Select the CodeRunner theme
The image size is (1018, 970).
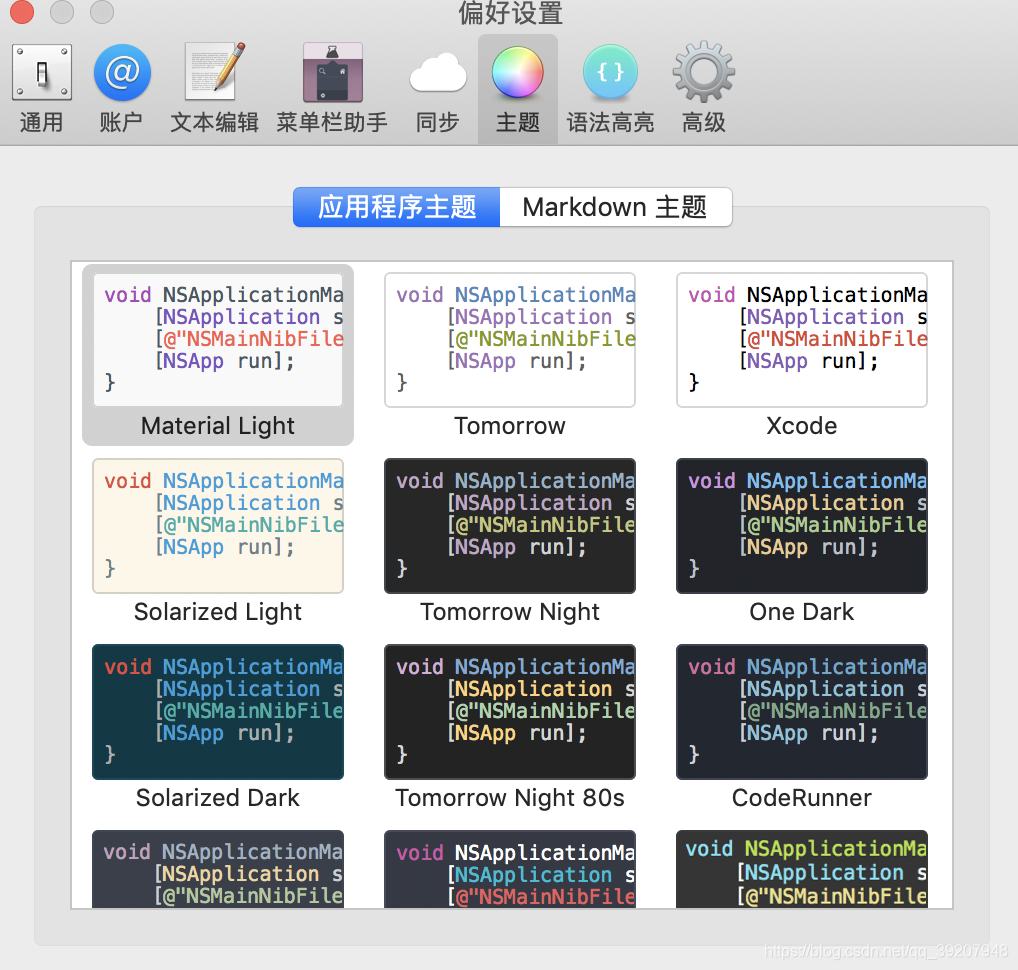801,712
